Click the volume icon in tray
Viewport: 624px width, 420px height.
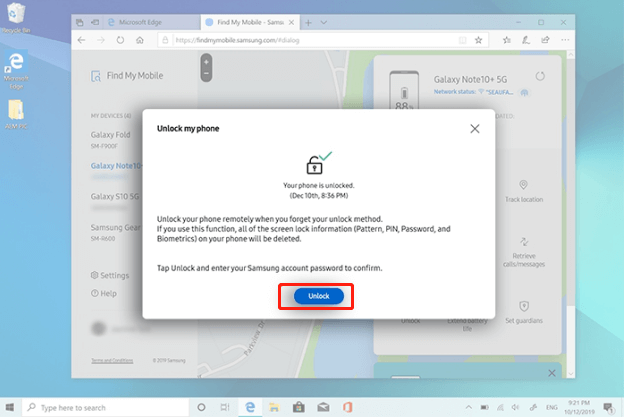[x=515, y=407]
